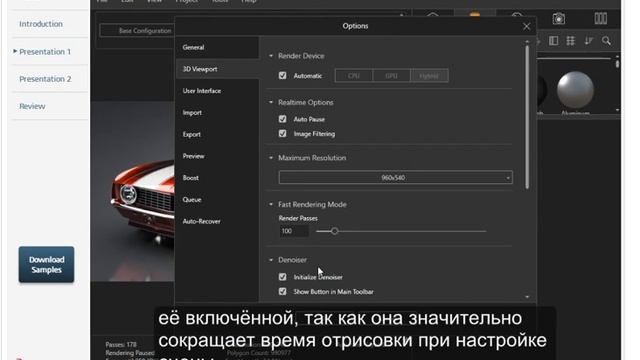This screenshot has width=640, height=360.
Task: Click the Options dialog vertical scrollbar
Action: point(527,117)
